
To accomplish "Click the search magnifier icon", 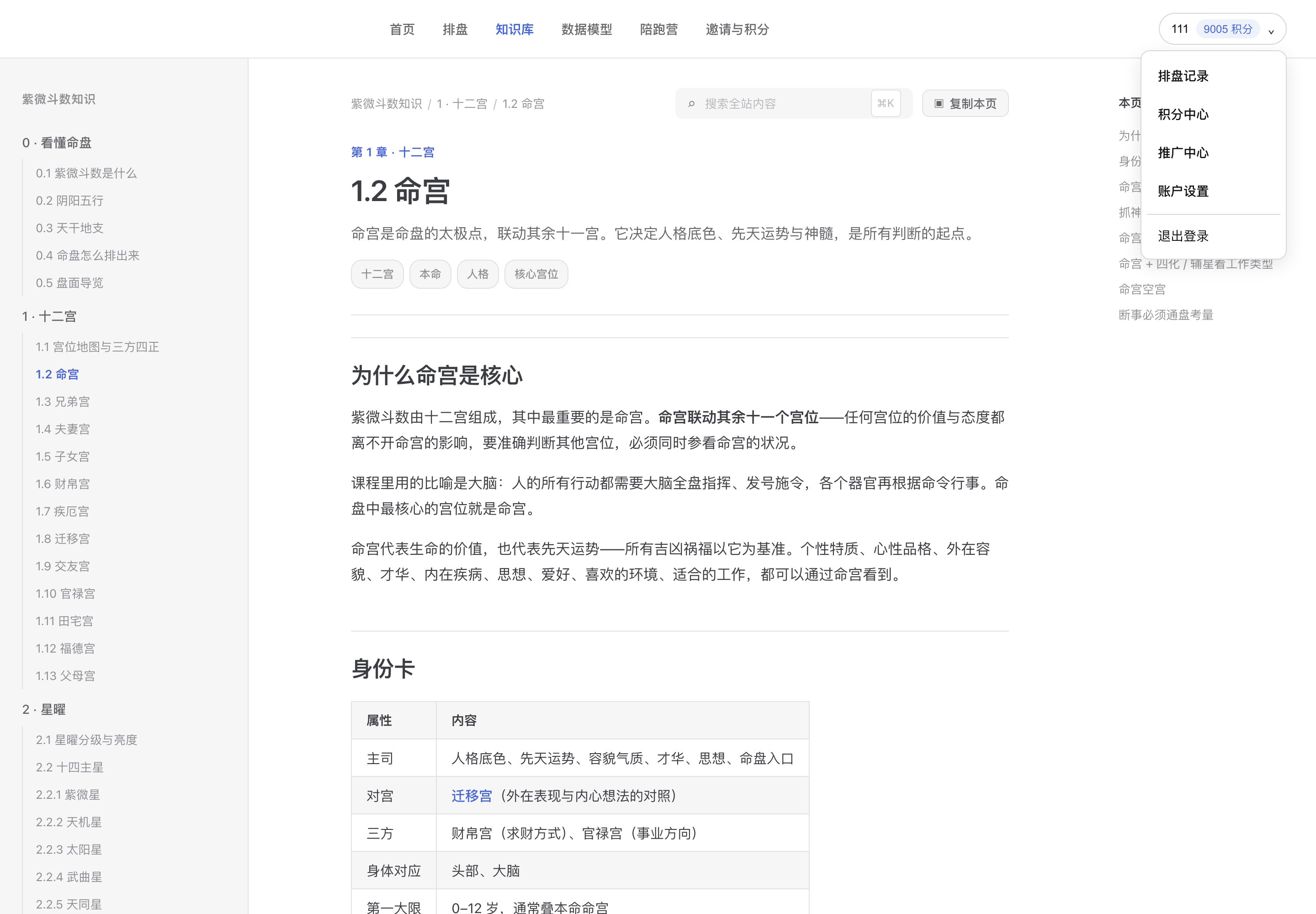I will click(691, 104).
